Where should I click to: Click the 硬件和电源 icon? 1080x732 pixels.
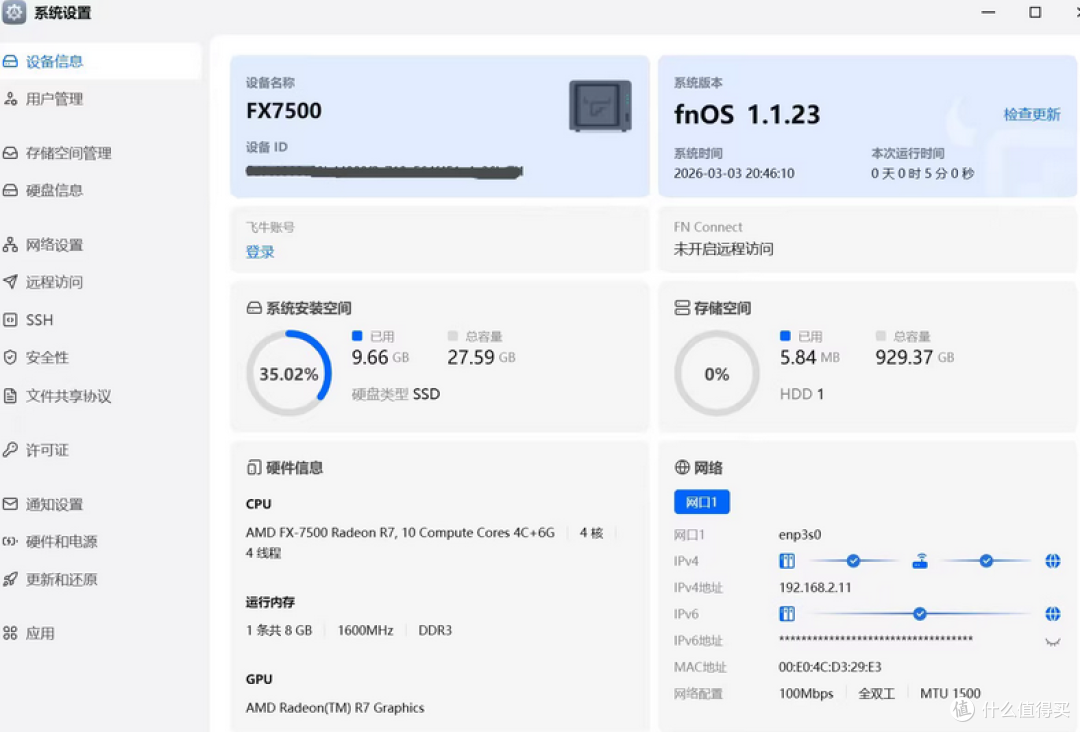(x=10, y=541)
